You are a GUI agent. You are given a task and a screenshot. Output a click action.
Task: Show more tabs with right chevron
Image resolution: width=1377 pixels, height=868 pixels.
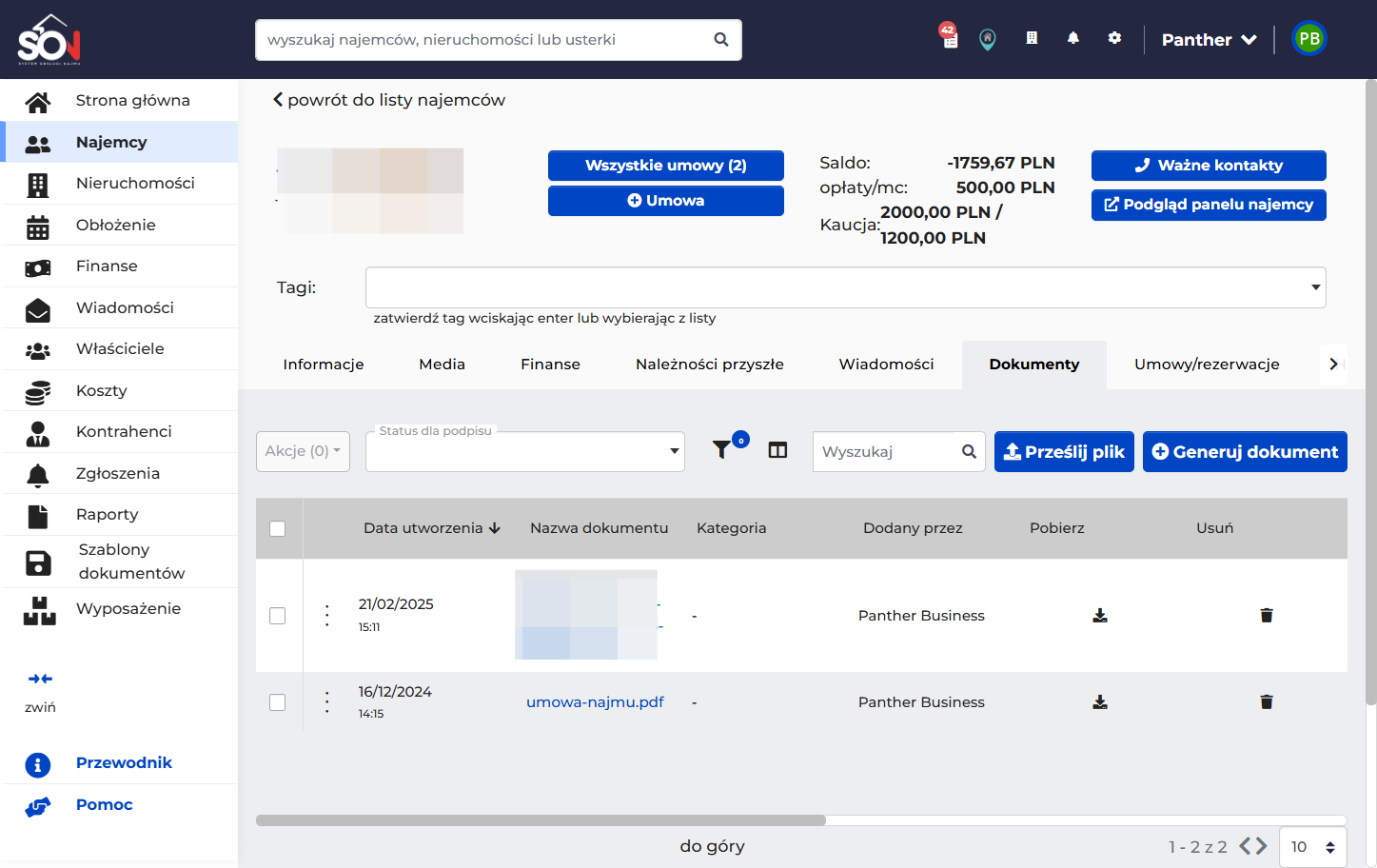(x=1333, y=365)
